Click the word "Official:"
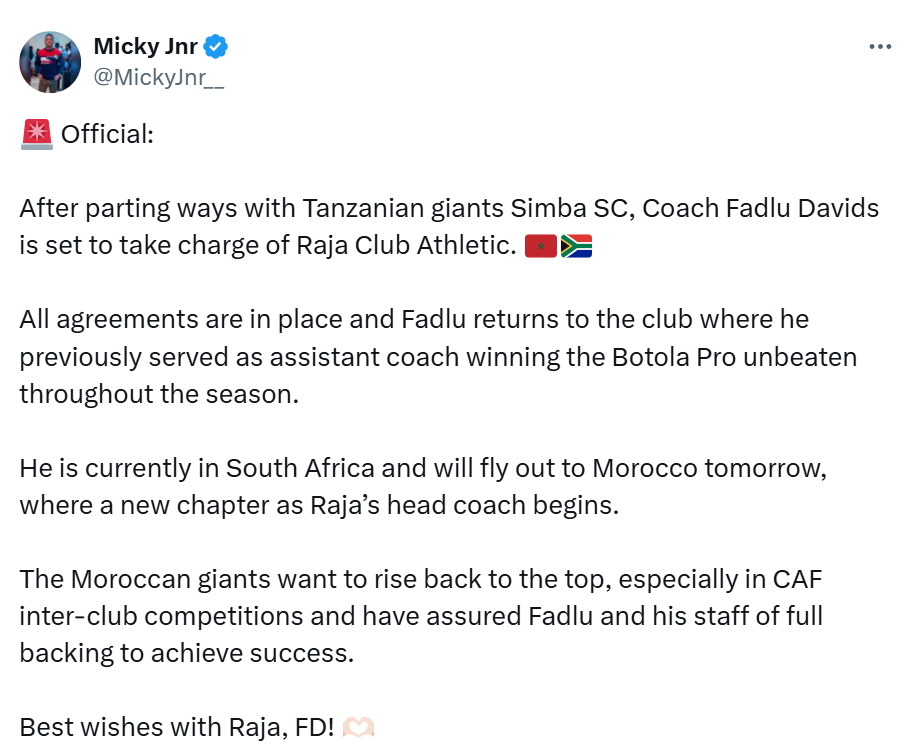Image resolution: width=906 pixels, height=743 pixels. click(x=108, y=134)
